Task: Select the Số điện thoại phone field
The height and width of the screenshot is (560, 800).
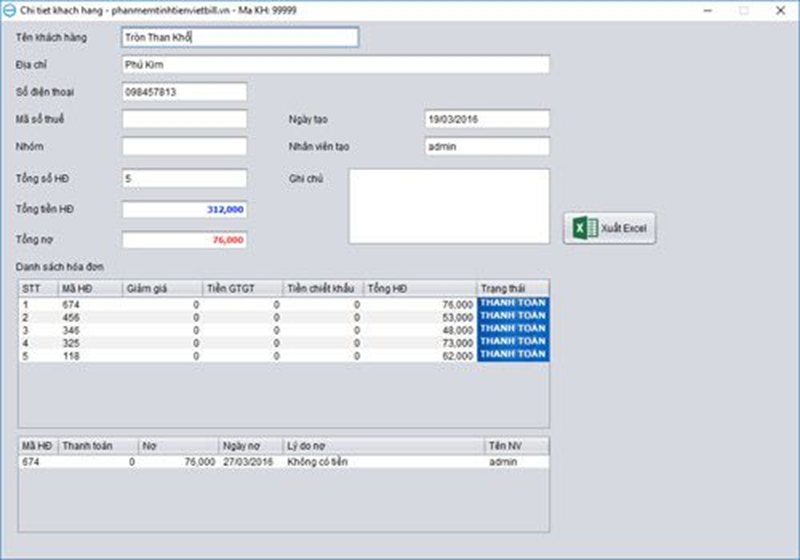Action: click(184, 92)
